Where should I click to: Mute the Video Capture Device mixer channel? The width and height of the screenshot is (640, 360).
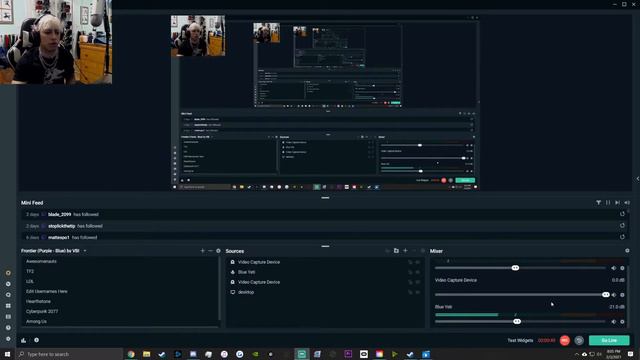point(613,295)
